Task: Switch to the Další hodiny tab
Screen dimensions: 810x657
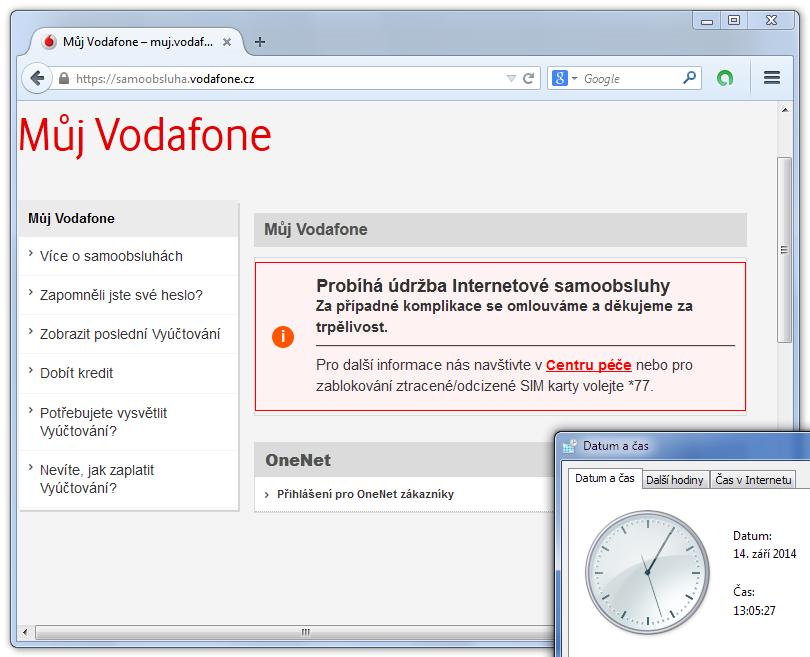Action: tap(674, 480)
